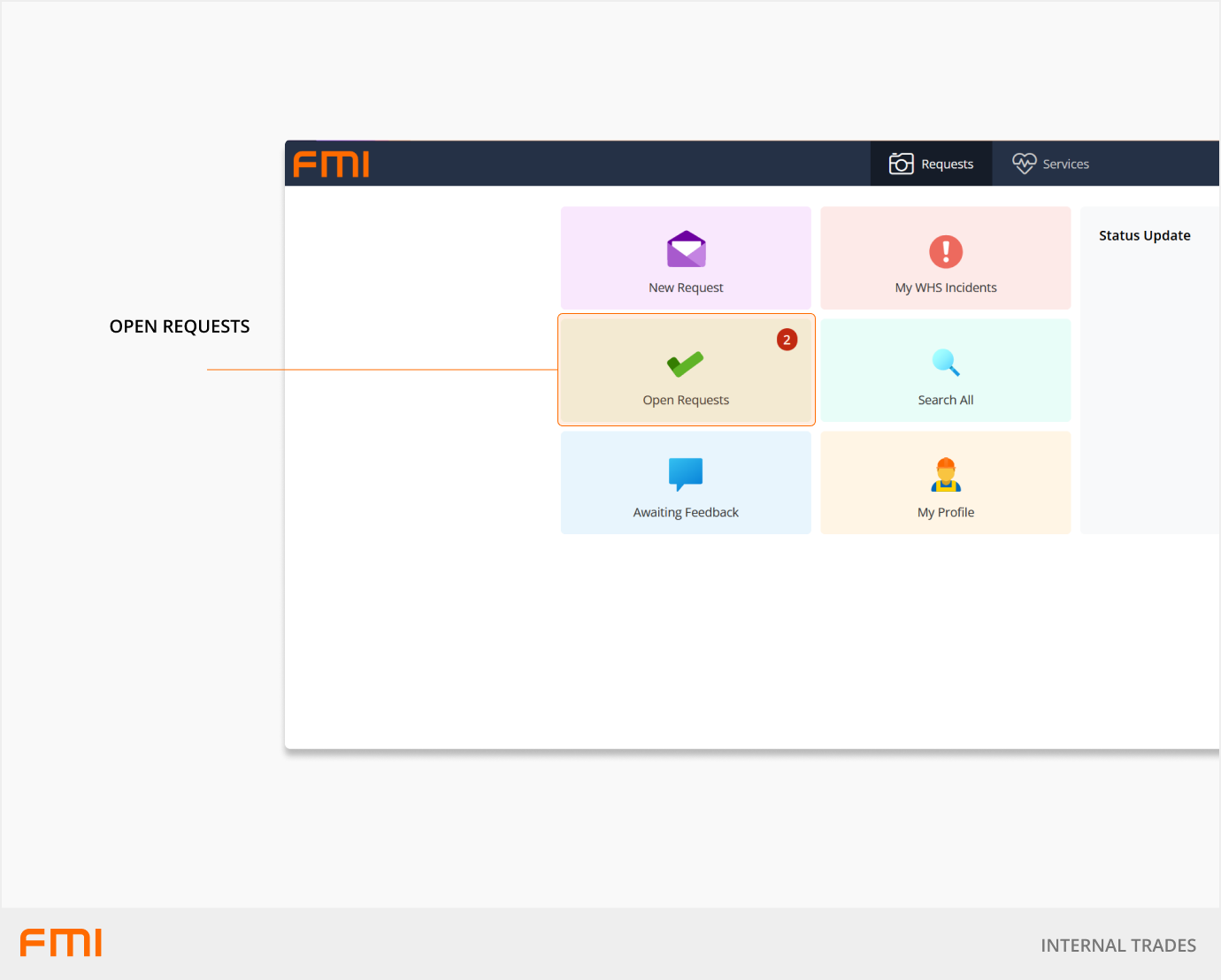Go to My Profile text label
Screen dimensions: 1221x980
946,512
